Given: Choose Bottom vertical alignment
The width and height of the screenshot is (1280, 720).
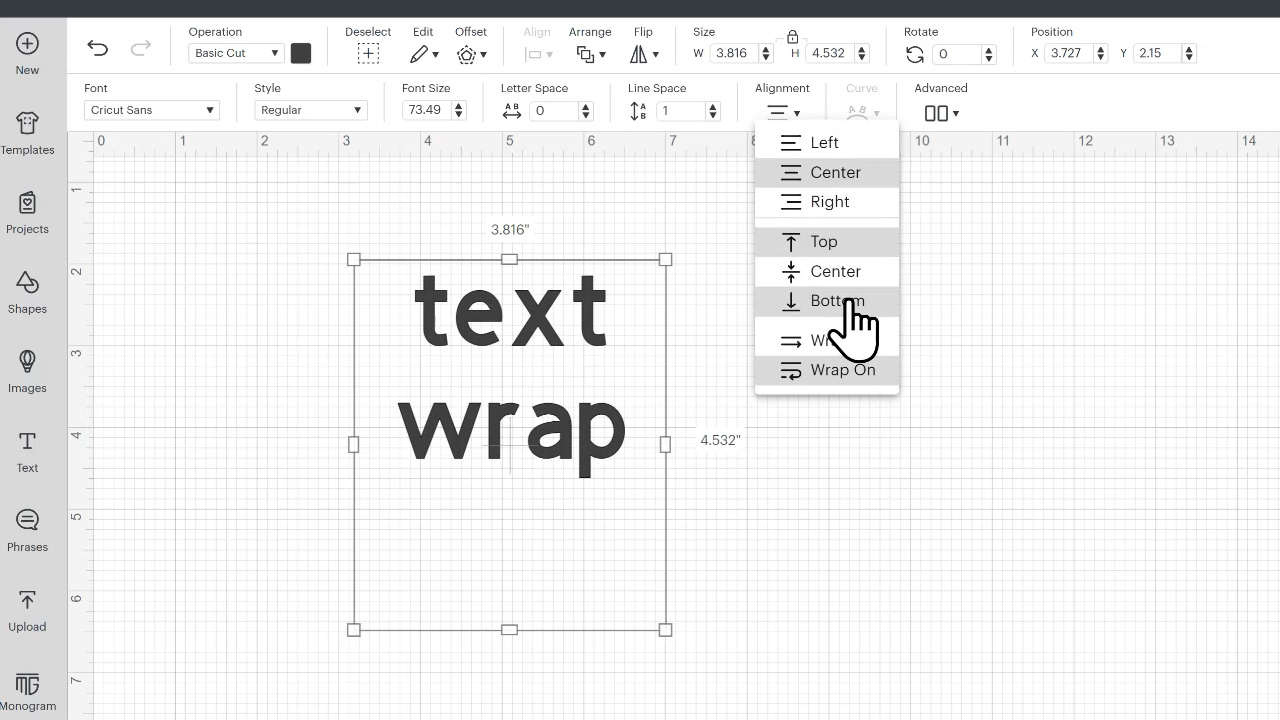Looking at the screenshot, I should coord(827,301).
